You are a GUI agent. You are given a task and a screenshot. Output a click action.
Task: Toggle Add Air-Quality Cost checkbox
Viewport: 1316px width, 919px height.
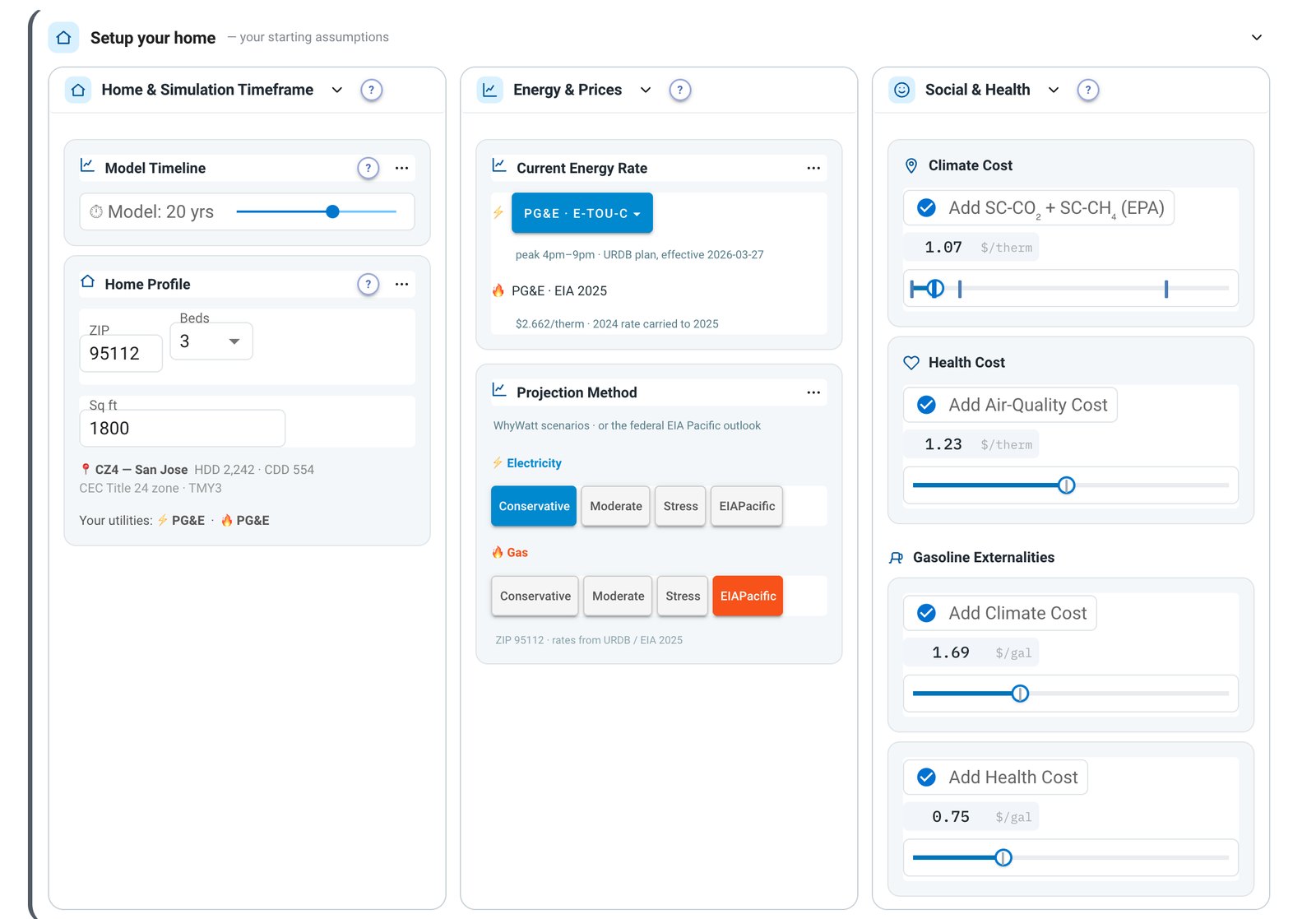[926, 405]
